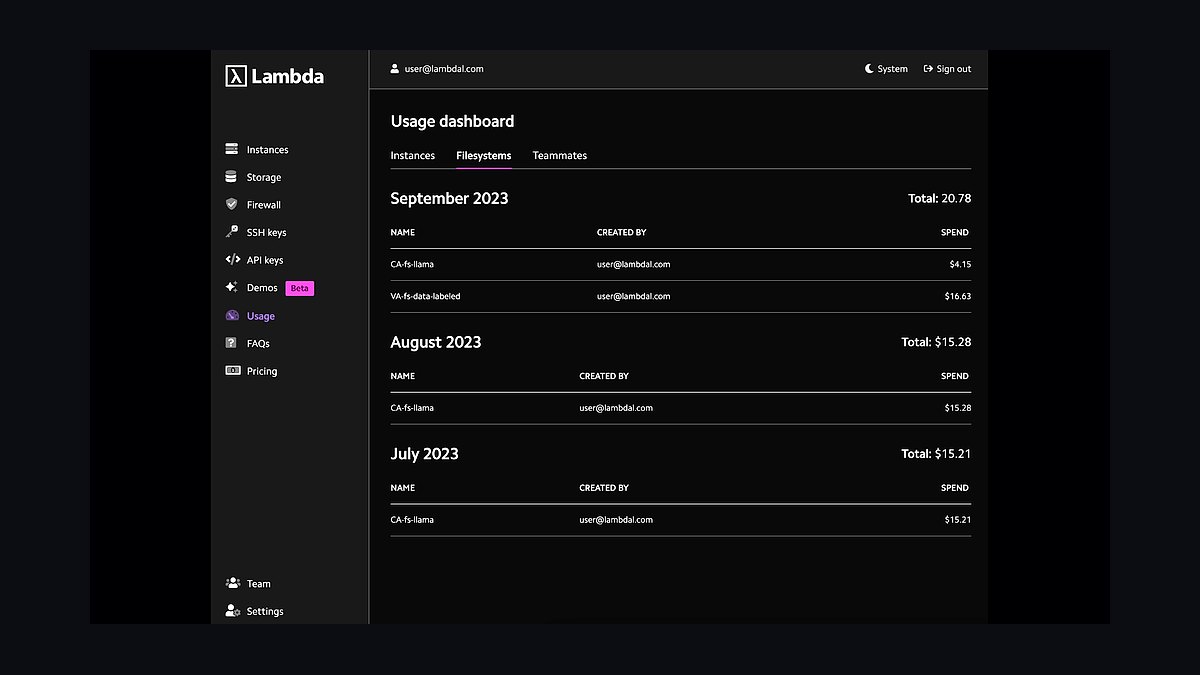Click September table CREATED BY header
The height and width of the screenshot is (675, 1200).
622,232
